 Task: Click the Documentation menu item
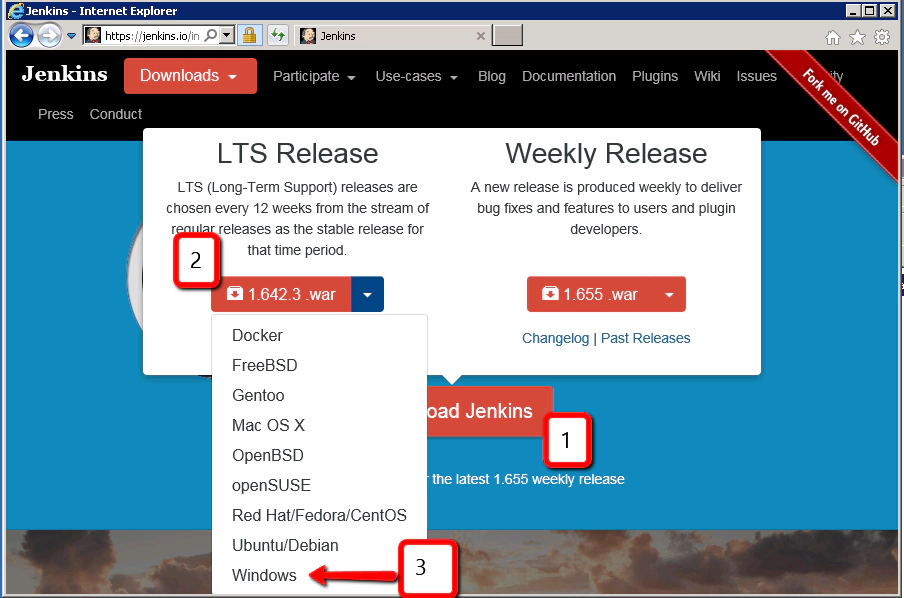click(x=568, y=76)
